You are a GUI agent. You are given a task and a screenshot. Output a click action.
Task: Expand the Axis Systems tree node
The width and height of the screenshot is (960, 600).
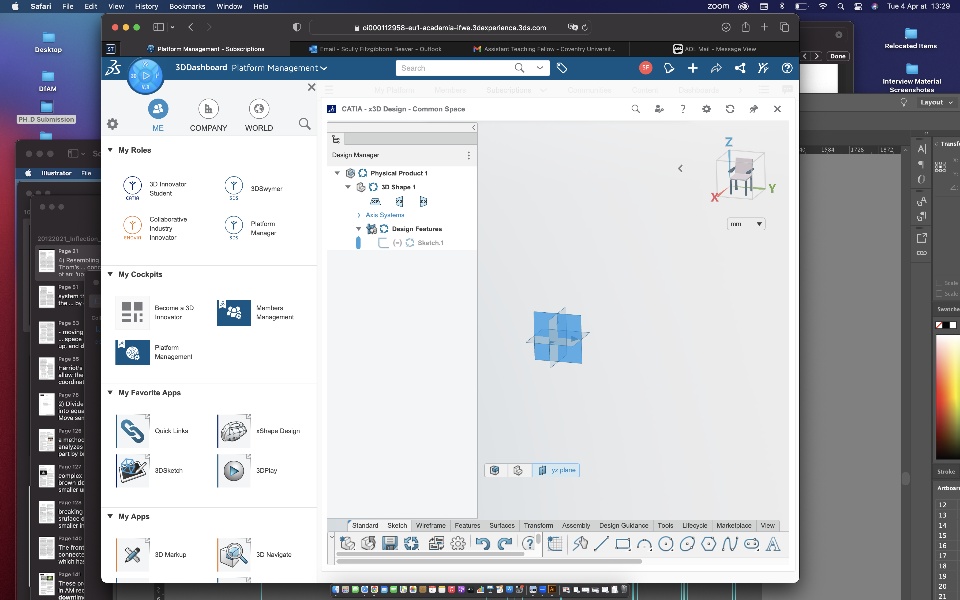tap(359, 215)
